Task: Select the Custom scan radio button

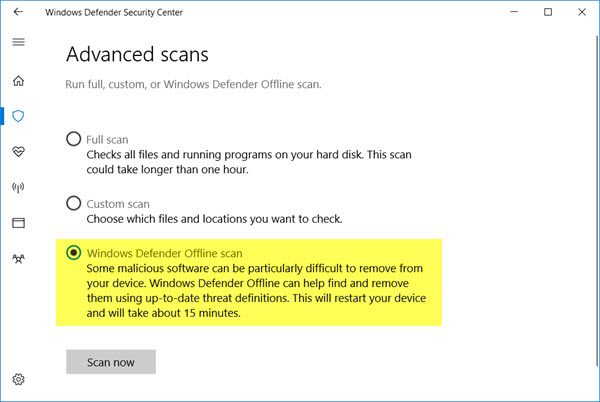Action: point(73,203)
